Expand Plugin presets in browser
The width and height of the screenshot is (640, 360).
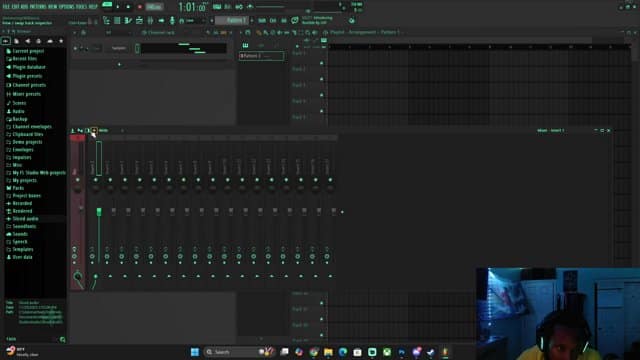point(24,76)
